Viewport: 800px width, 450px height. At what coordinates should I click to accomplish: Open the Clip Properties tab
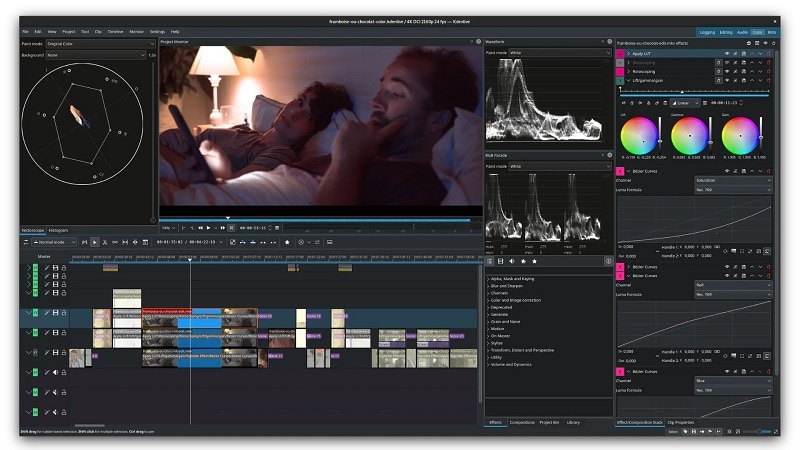pos(681,422)
